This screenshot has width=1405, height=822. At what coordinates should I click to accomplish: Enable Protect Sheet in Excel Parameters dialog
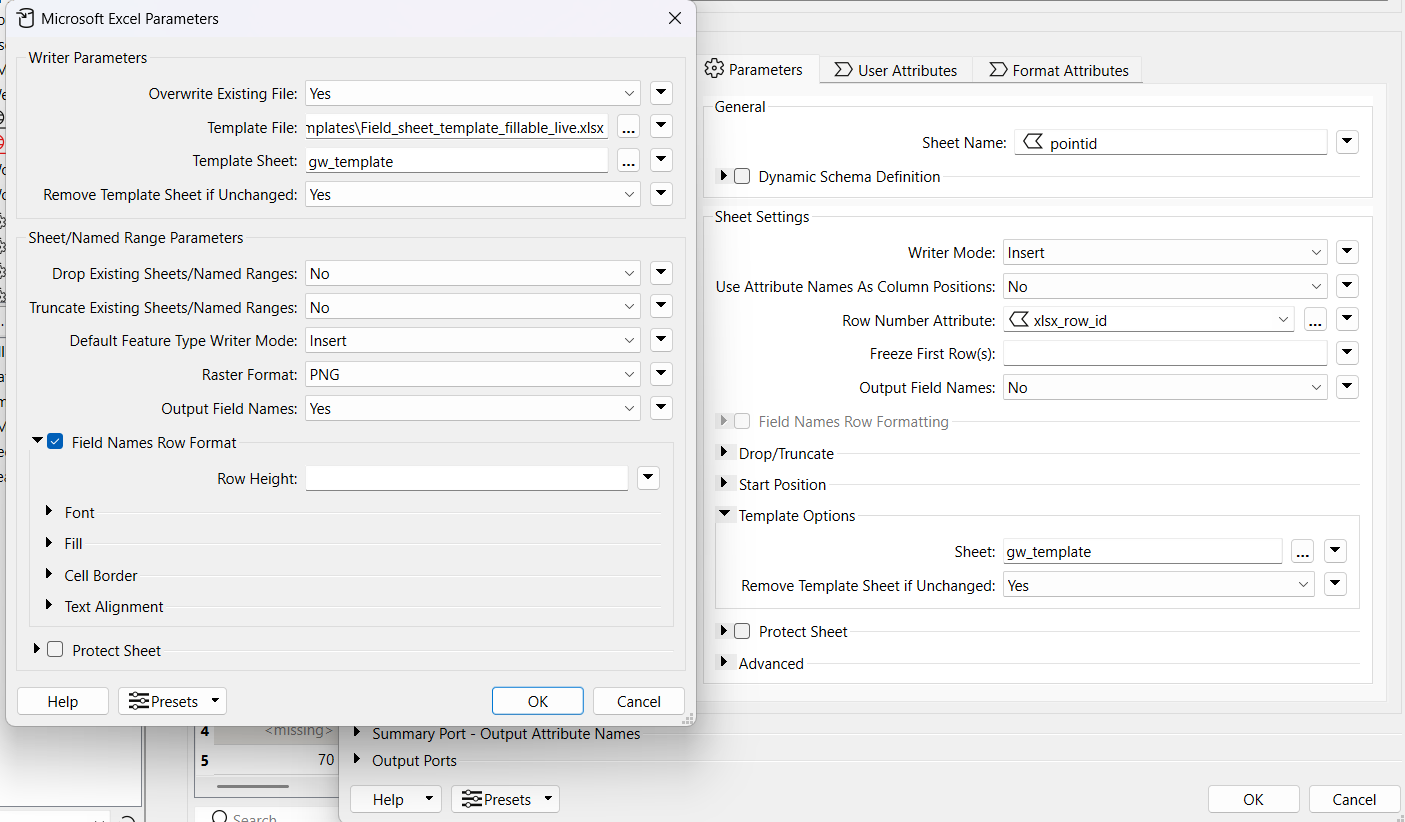55,650
